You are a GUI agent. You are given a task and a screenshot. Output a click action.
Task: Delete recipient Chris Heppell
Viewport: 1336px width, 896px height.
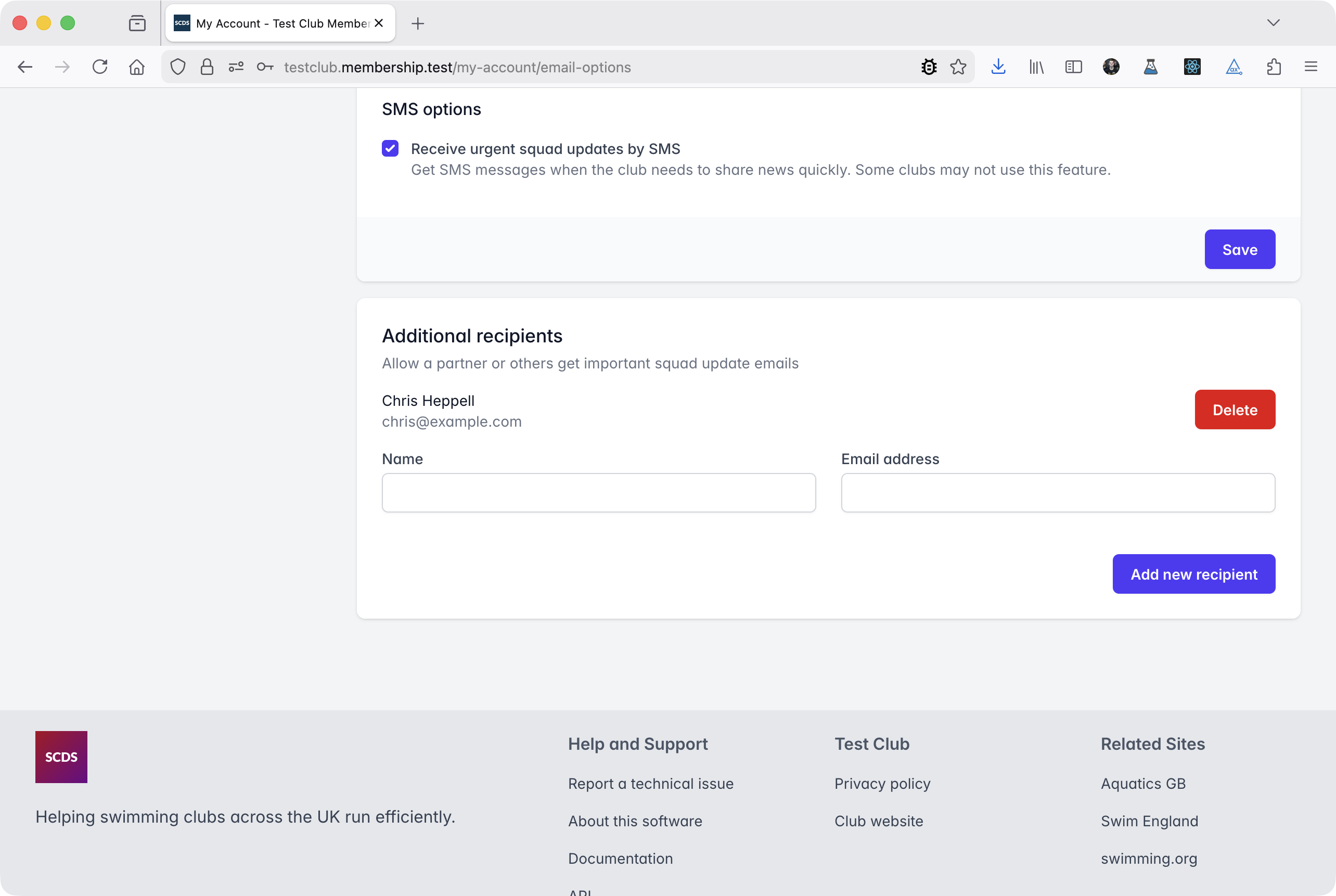1235,409
